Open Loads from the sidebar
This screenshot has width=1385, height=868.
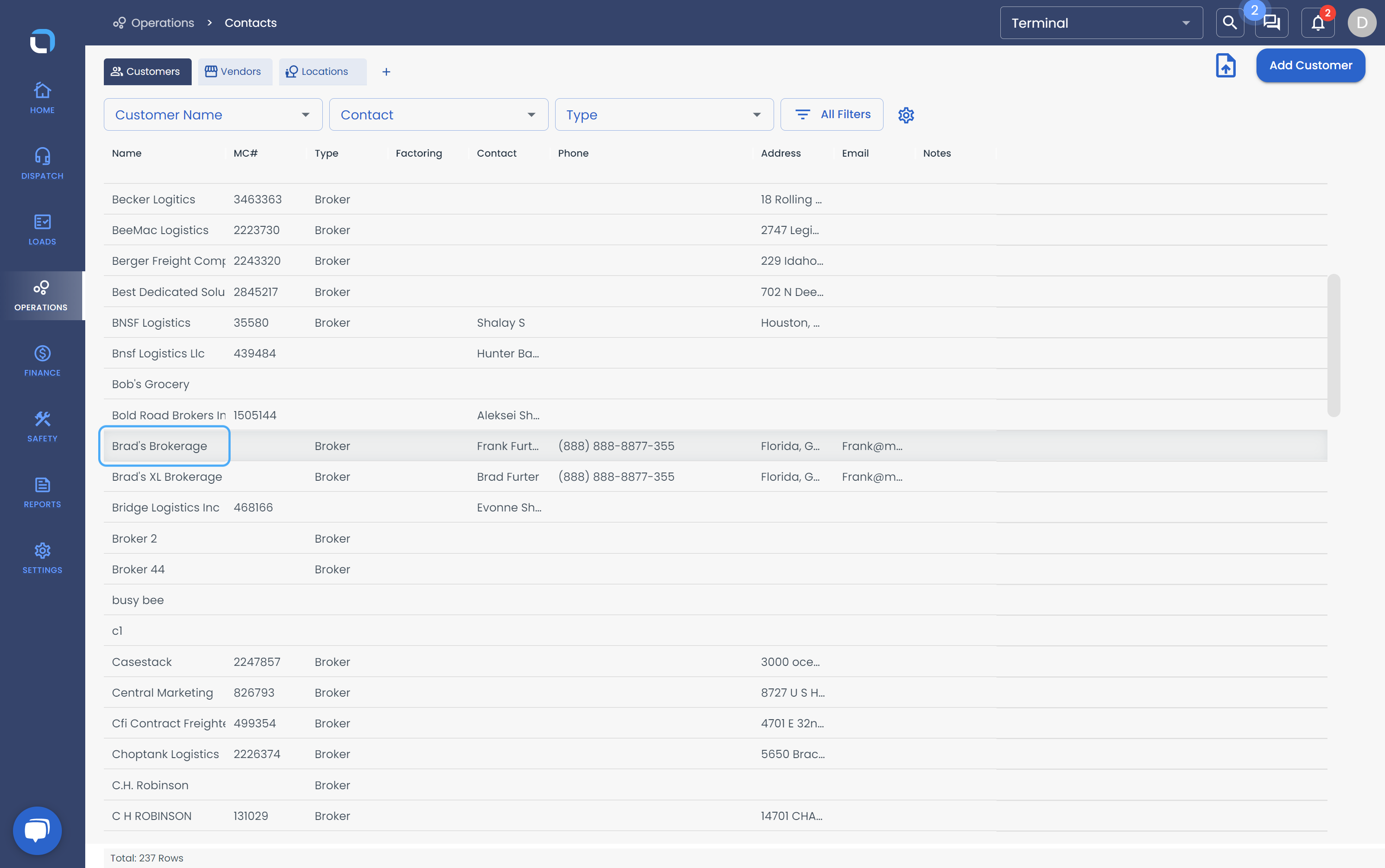42,230
